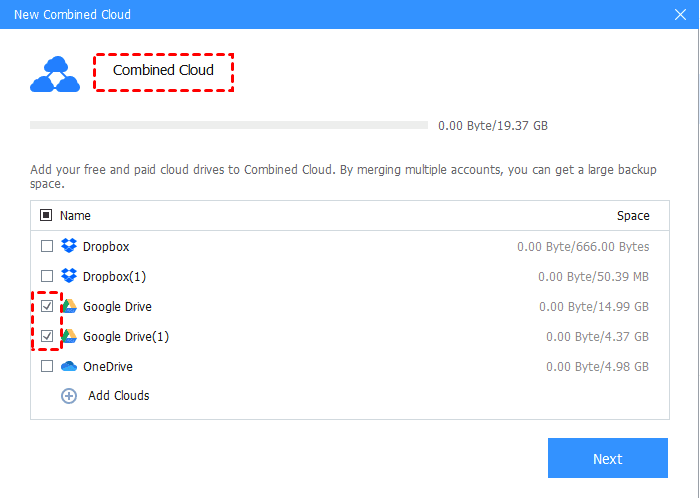Click the Add Clouds link

tap(118, 396)
